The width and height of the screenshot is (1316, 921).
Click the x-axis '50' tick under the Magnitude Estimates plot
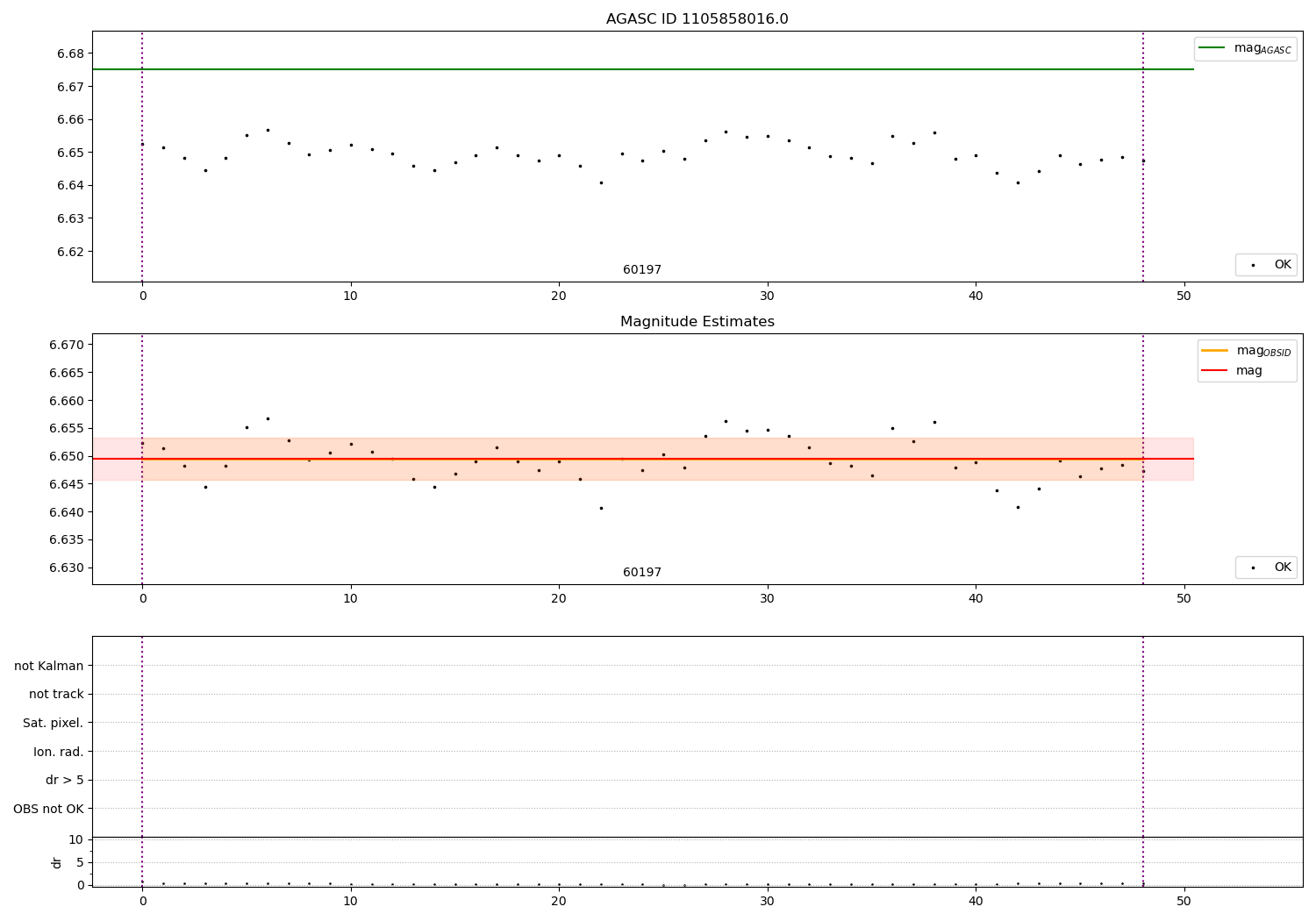(1184, 599)
